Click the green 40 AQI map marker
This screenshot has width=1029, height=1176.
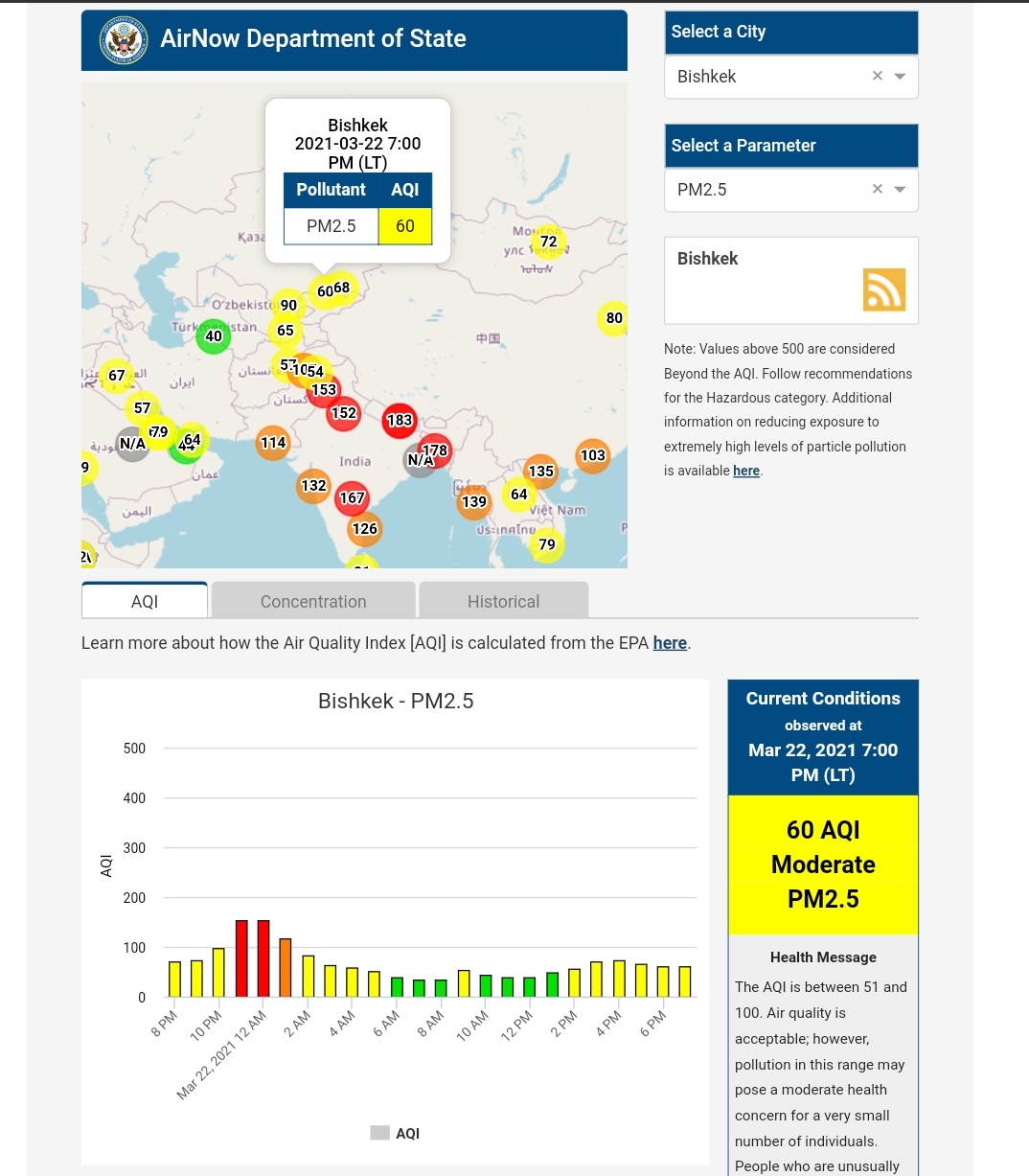click(x=213, y=336)
